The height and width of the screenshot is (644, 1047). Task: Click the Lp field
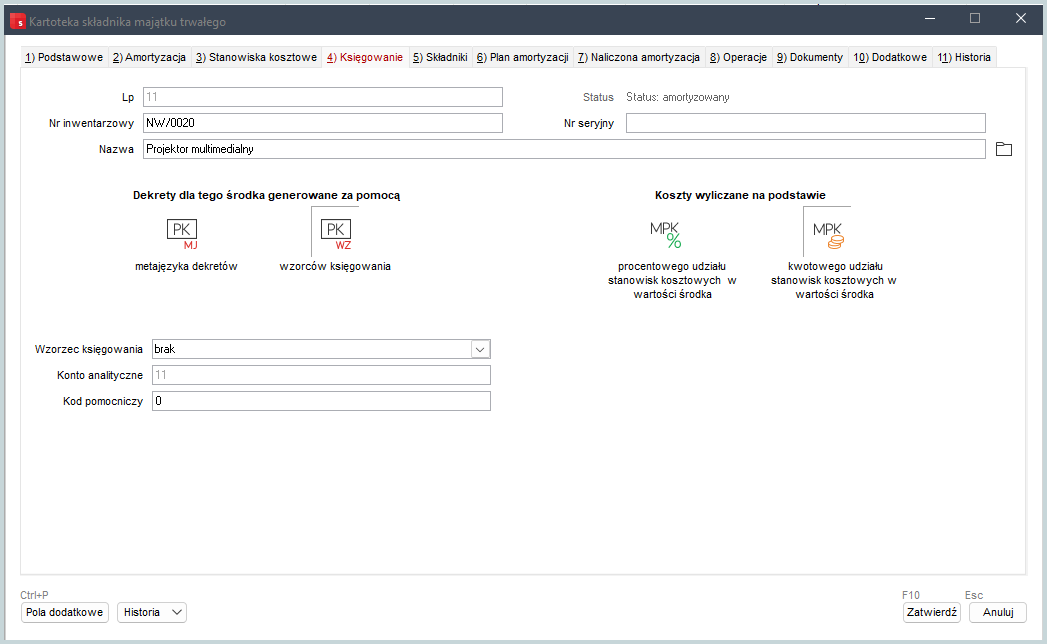323,97
